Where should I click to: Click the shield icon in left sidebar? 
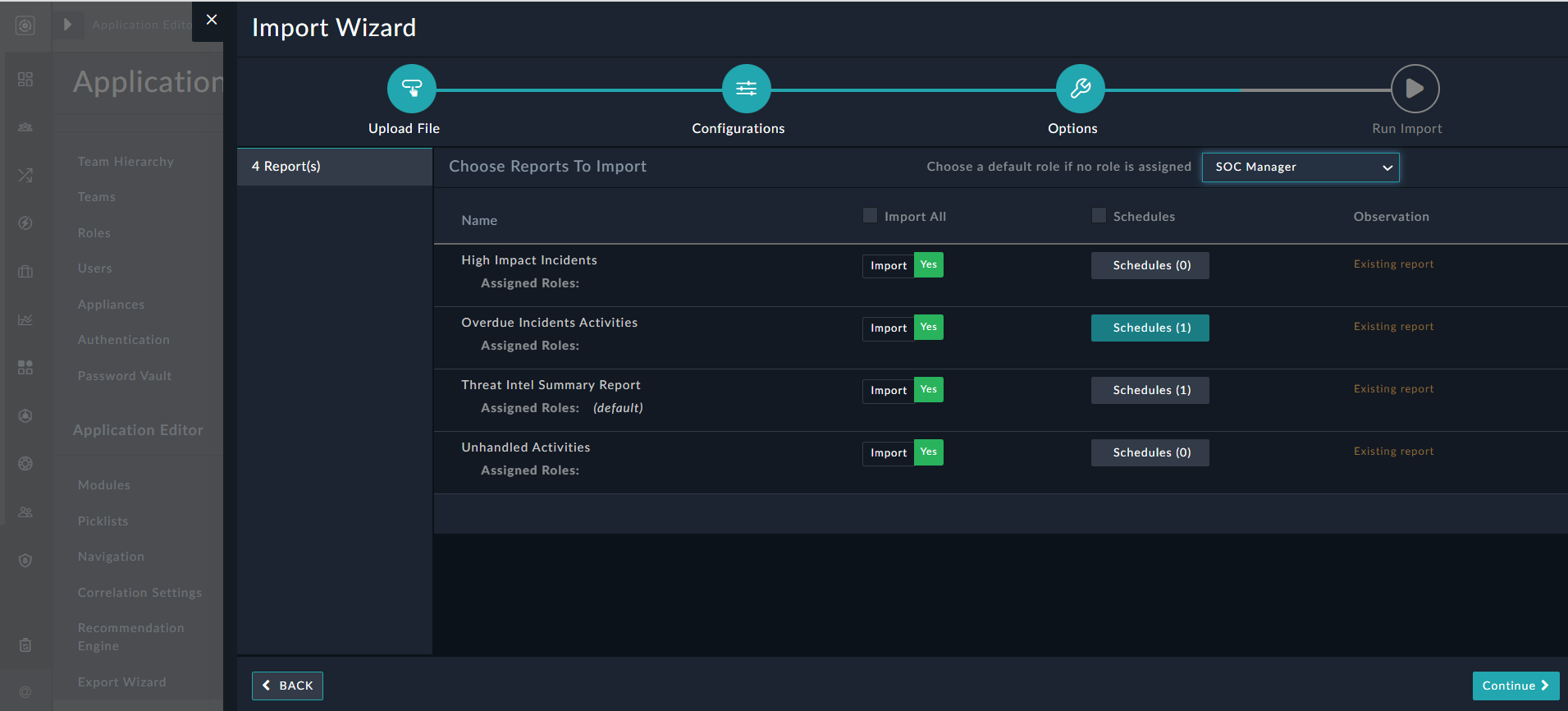pos(25,560)
